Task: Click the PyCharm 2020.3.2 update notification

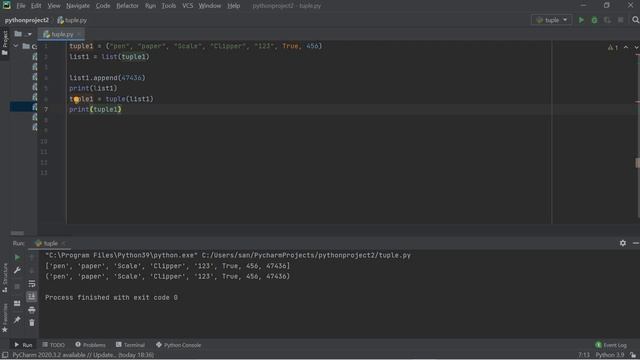Action: pyautogui.click(x=83, y=355)
